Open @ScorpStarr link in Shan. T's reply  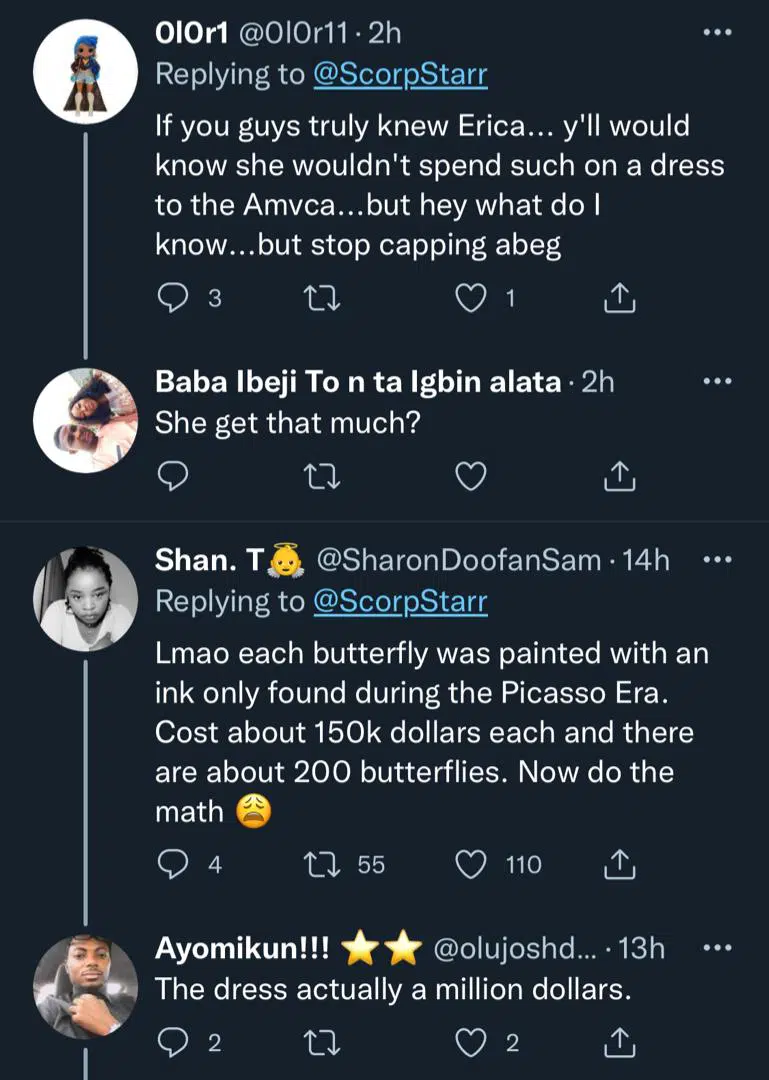coord(400,601)
